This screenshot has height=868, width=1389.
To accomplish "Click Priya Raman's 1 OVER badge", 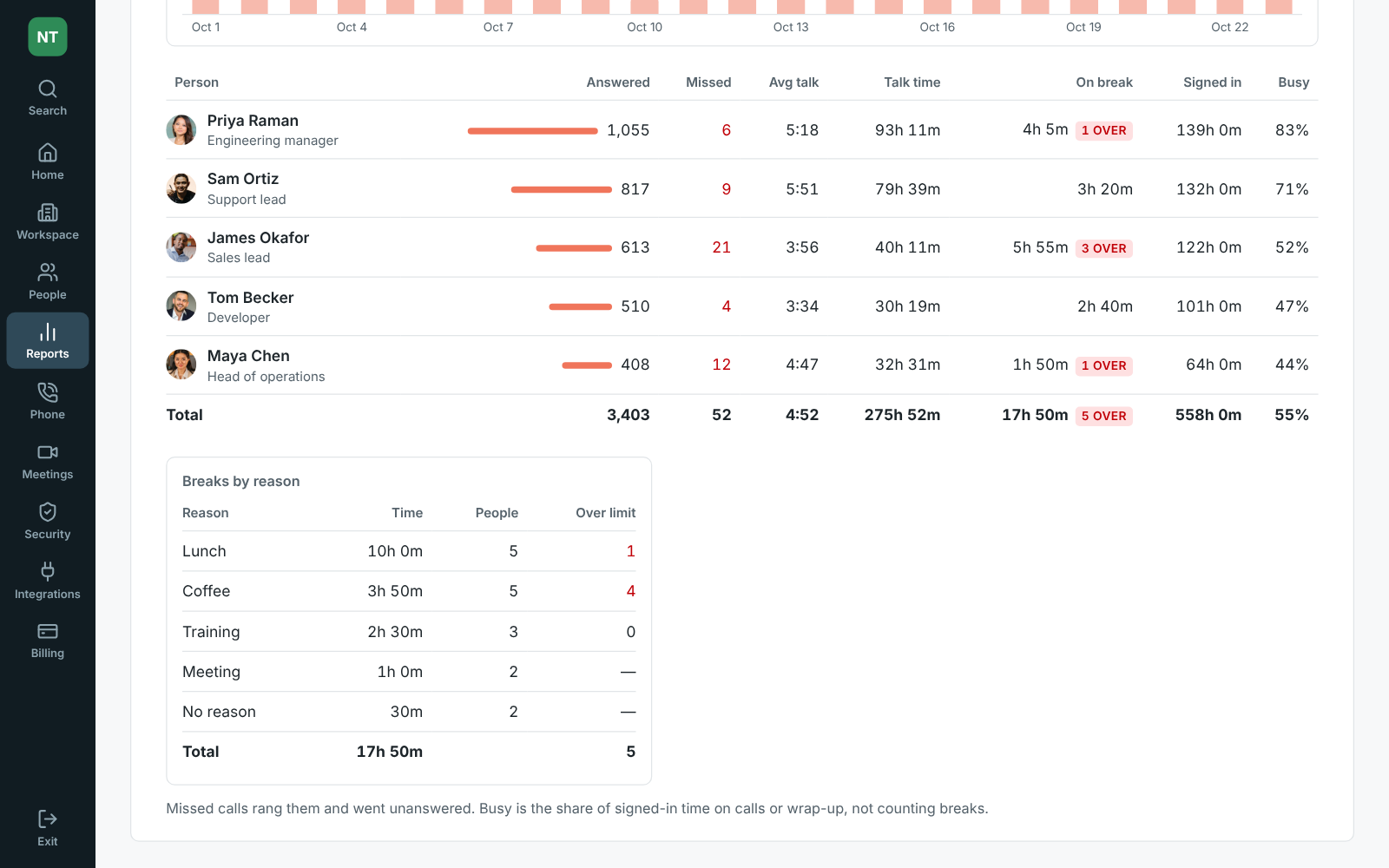I will tap(1104, 130).
